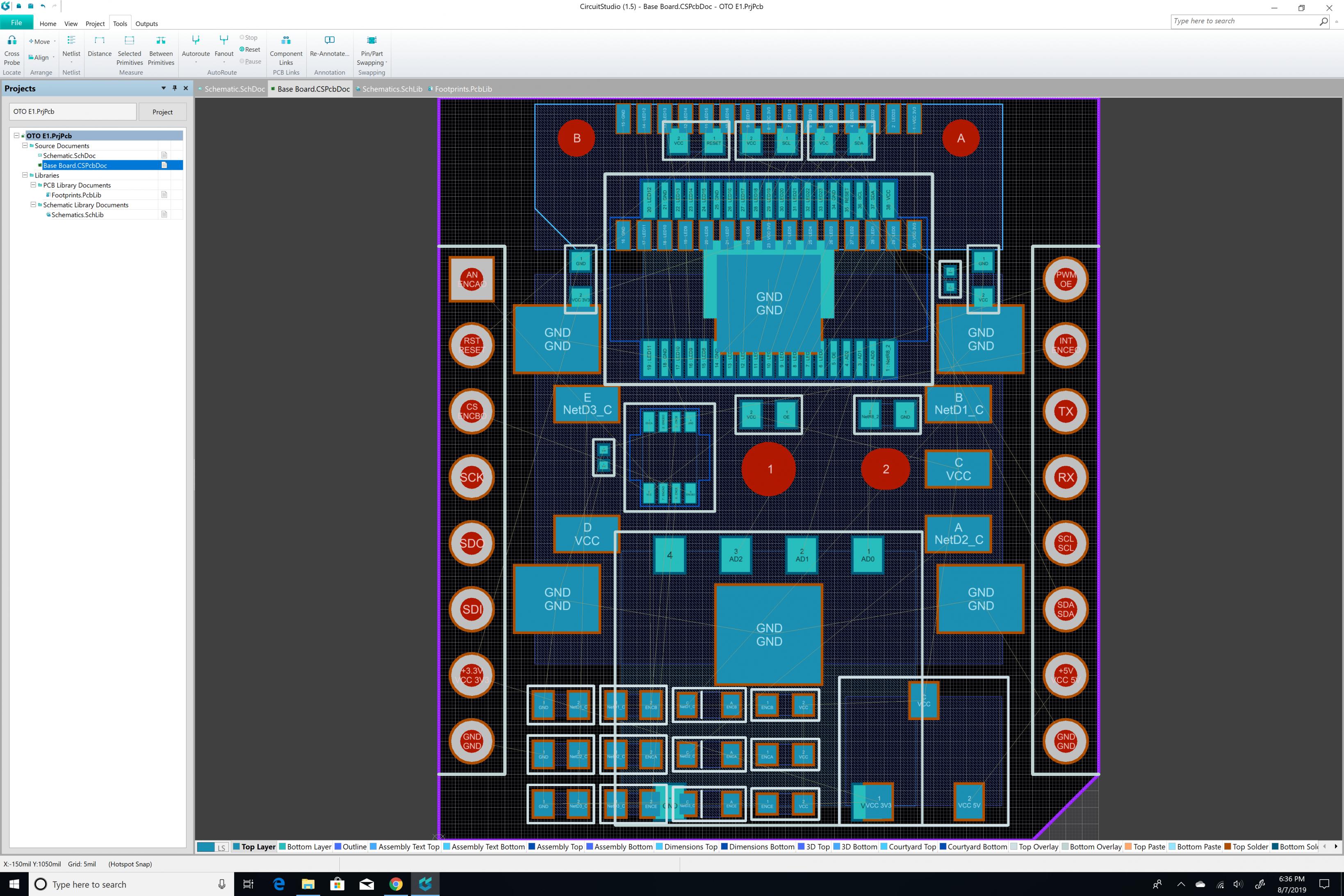Screen dimensions: 1344x896
Task: Click the Project button
Action: pyautogui.click(x=162, y=112)
